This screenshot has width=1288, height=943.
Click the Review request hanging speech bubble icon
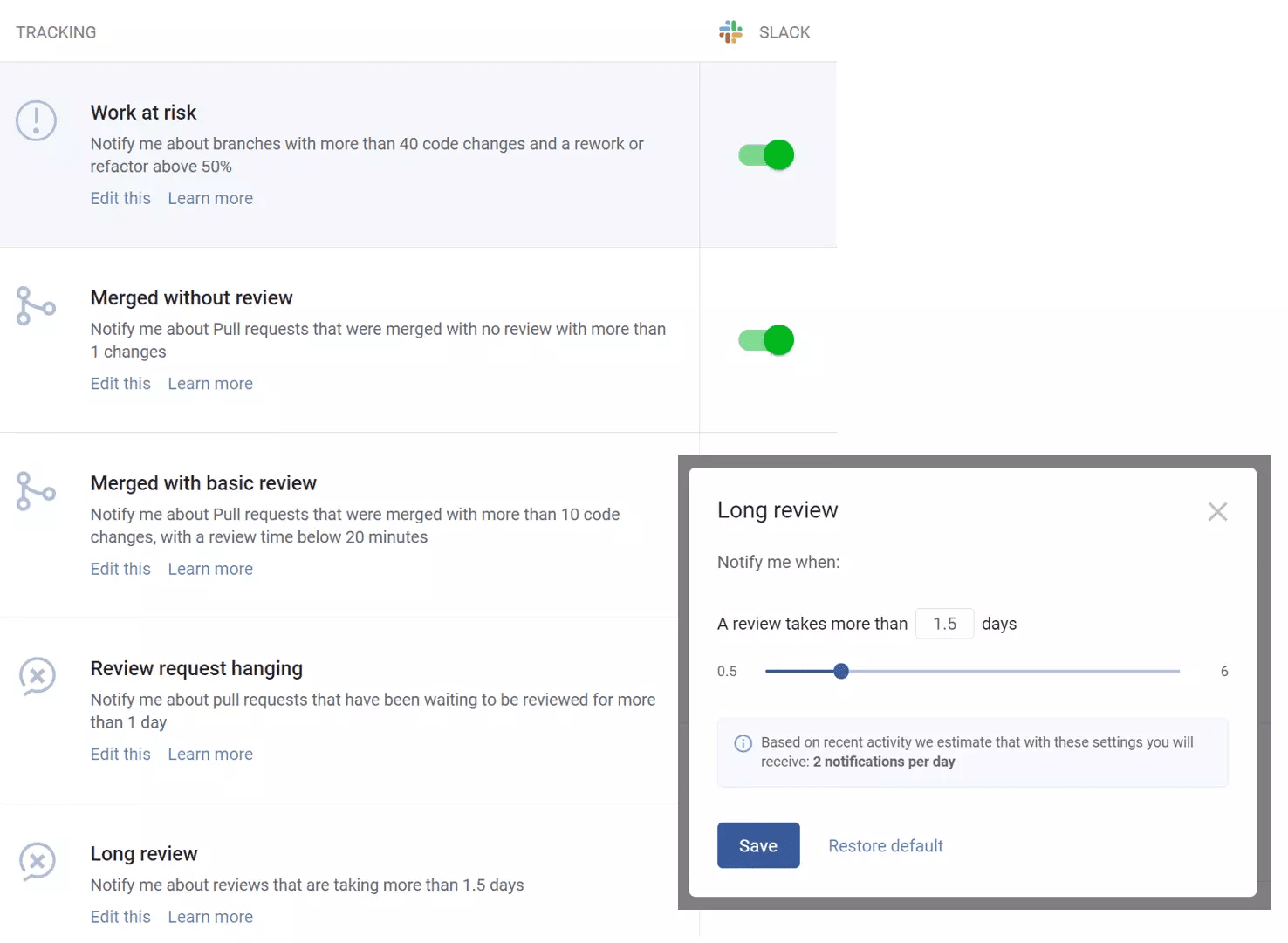coord(36,676)
